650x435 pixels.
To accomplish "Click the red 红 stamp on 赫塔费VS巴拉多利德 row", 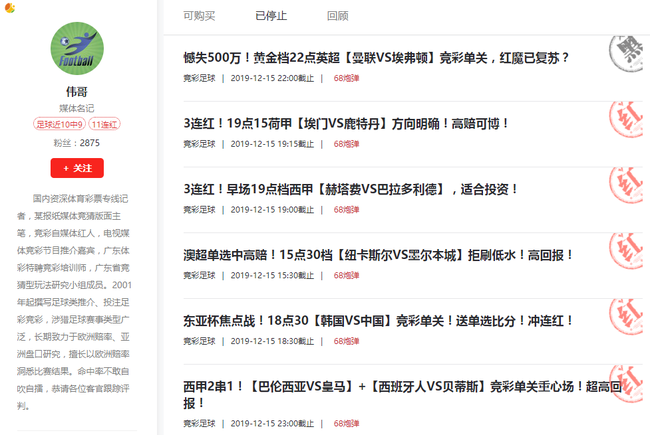I will click(x=626, y=185).
